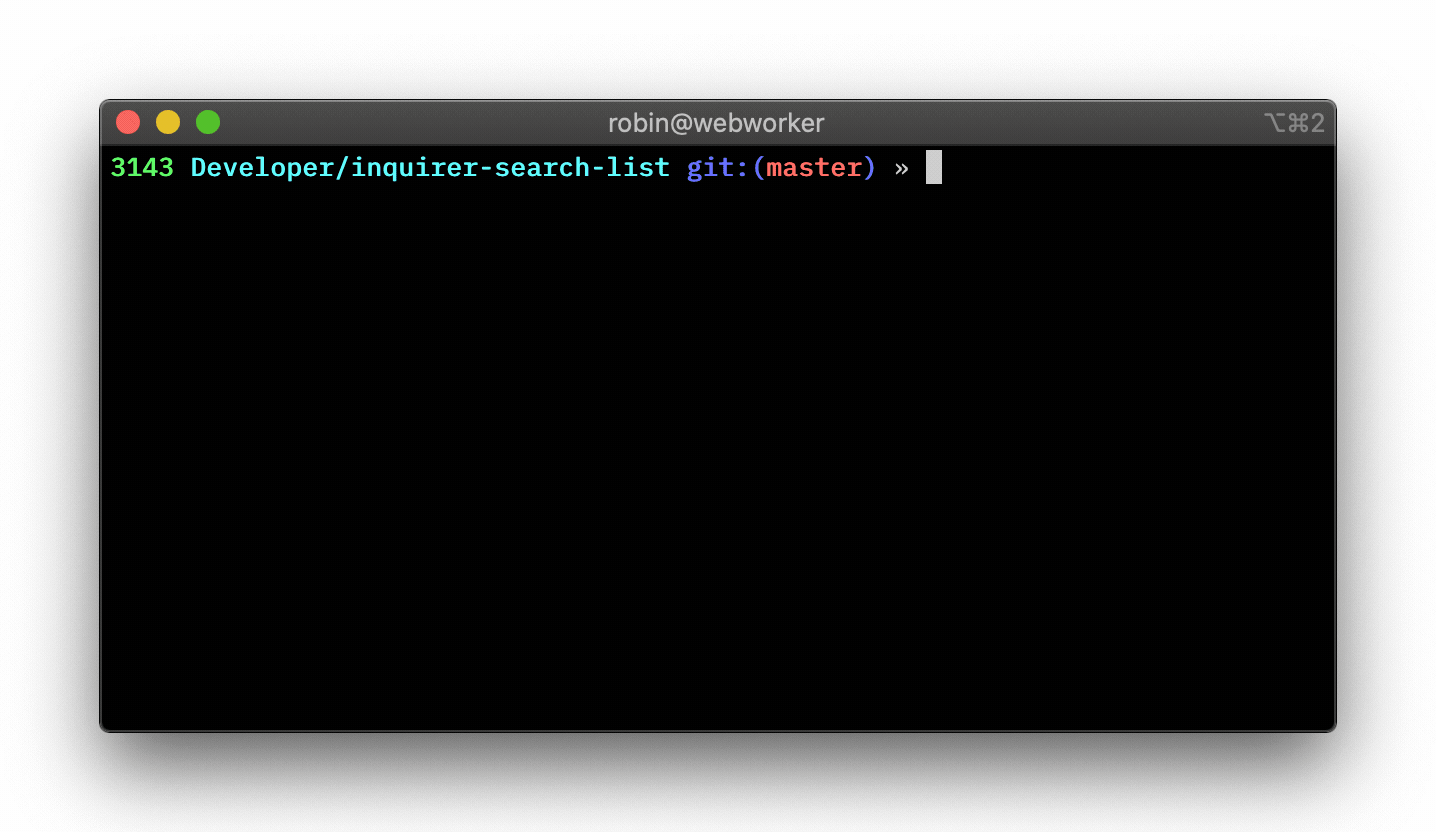Click the empty title bar right of robin@webworker
1436x832 pixels.
tap(1040, 123)
